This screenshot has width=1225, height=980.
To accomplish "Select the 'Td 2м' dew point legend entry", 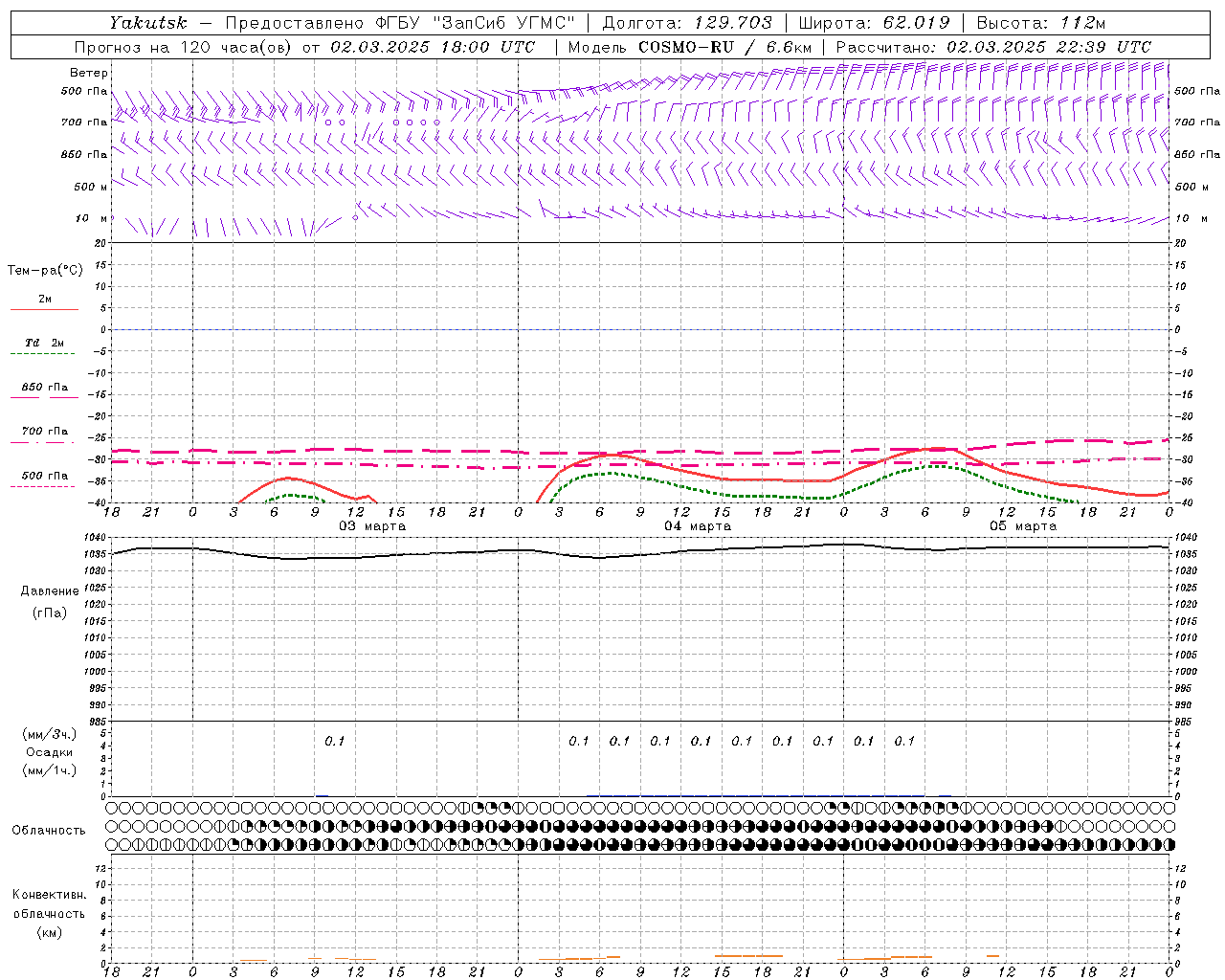I will [x=44, y=343].
